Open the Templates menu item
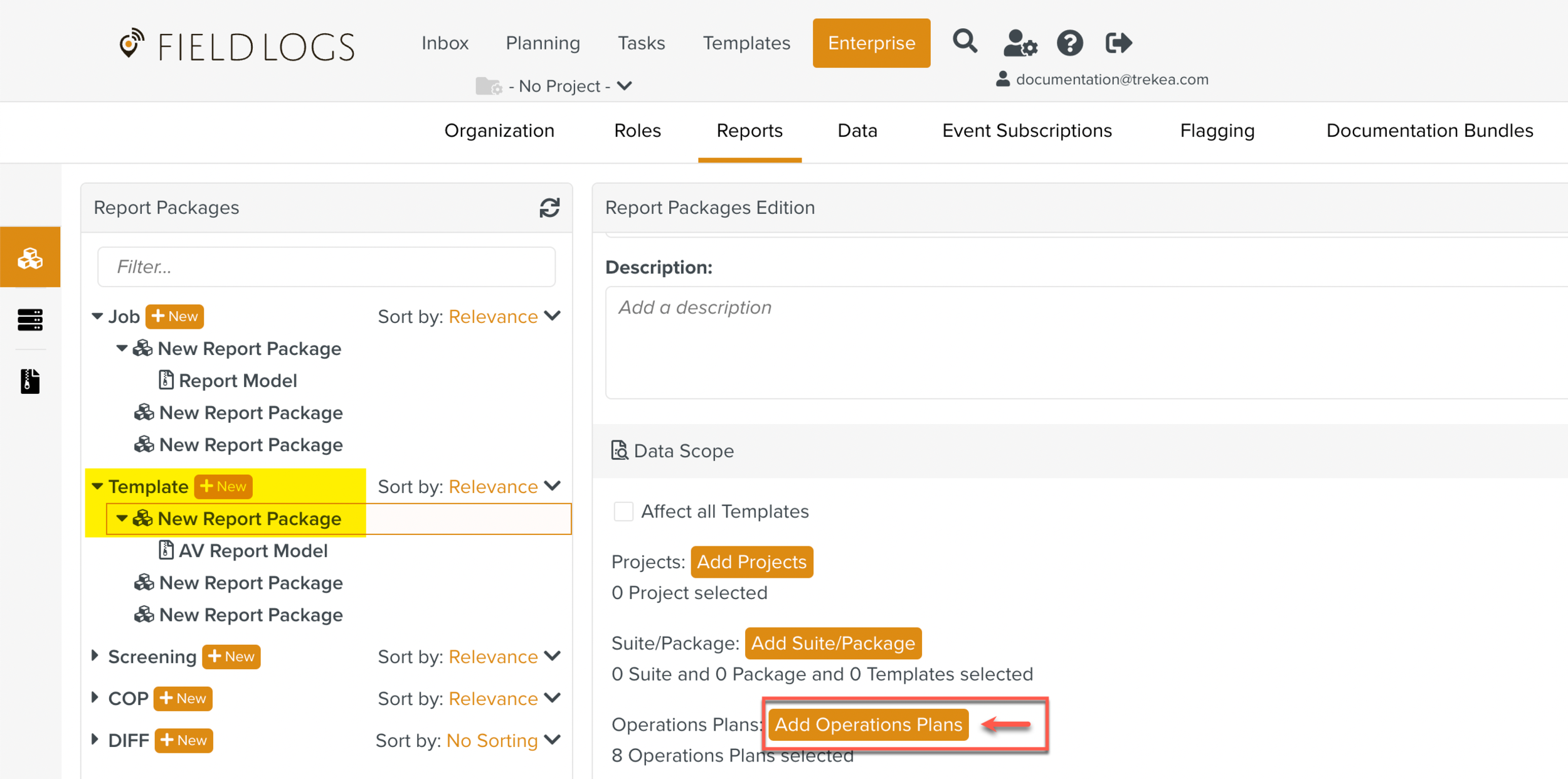 coord(746,43)
